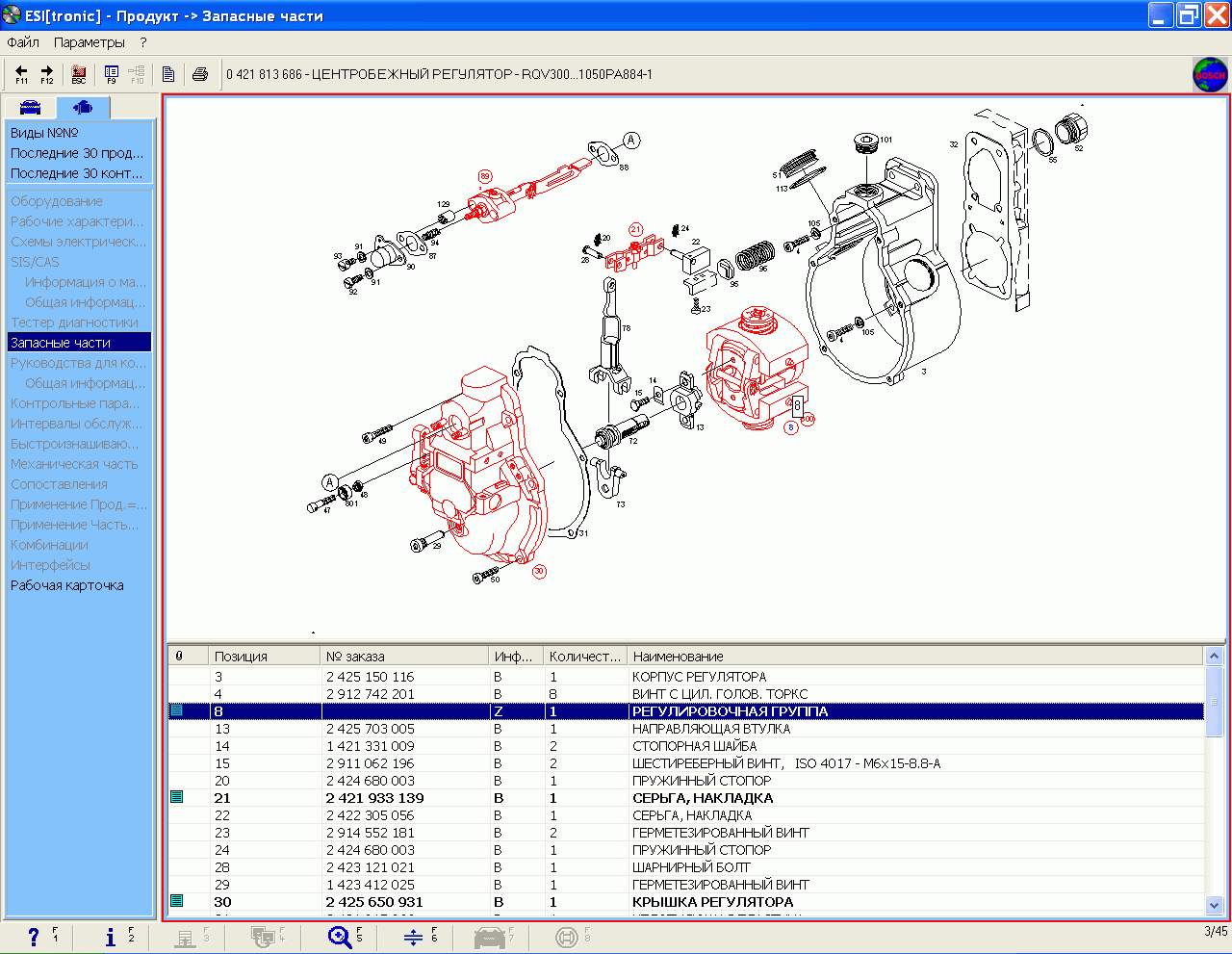Click teal marker icon on row 8

coord(177,710)
